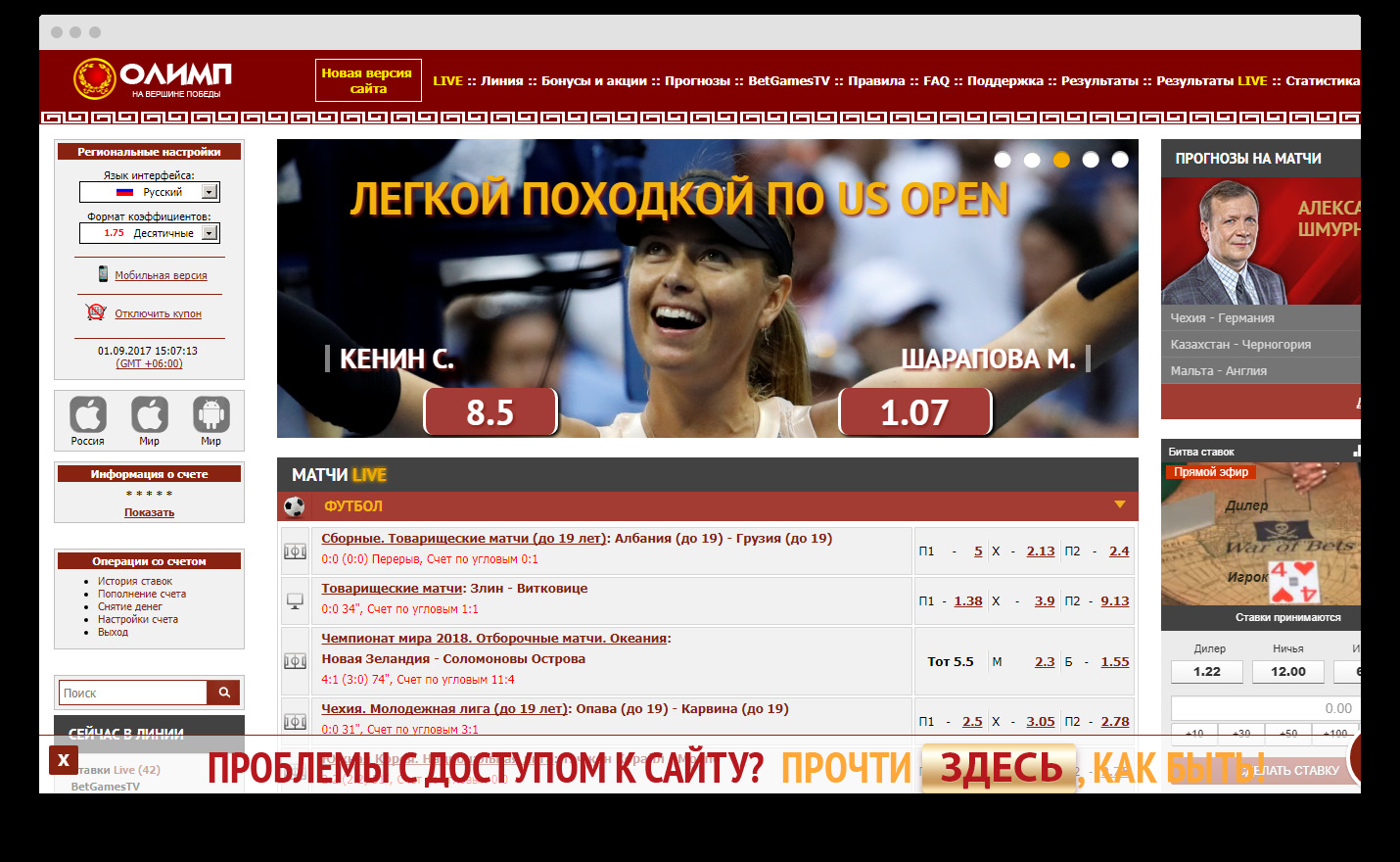Click the search magnifier button
Image resolution: width=1400 pixels, height=862 pixels.
(x=224, y=693)
